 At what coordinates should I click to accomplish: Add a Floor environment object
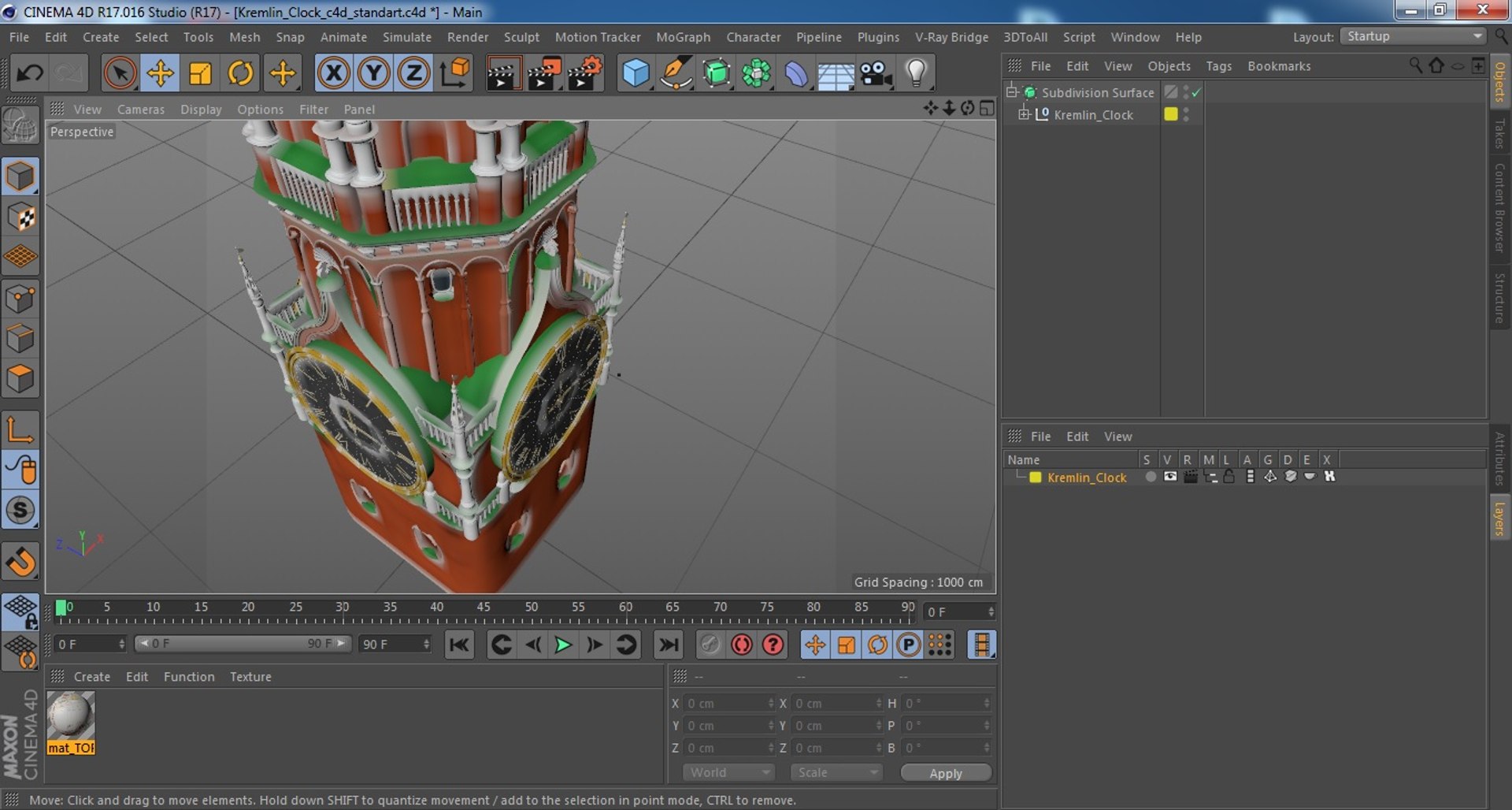pos(836,75)
